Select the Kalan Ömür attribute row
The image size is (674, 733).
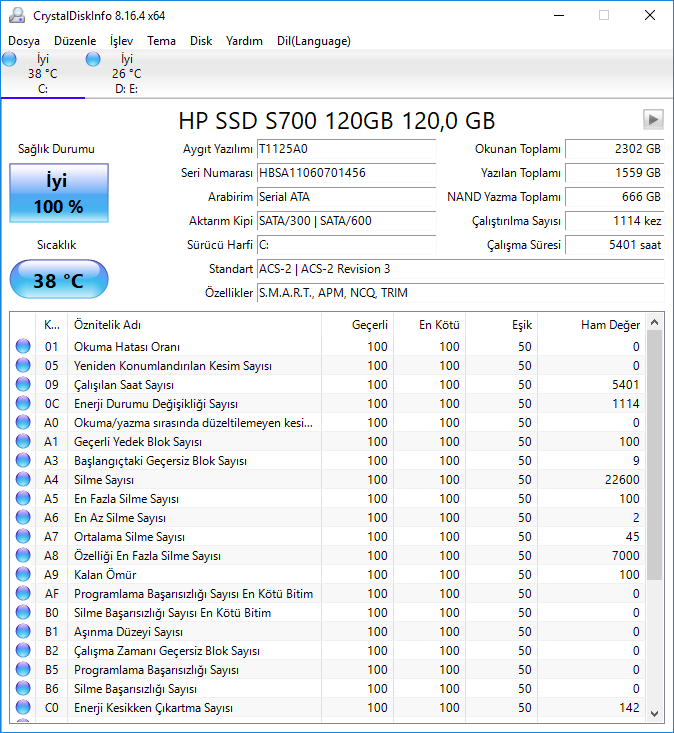(x=328, y=574)
